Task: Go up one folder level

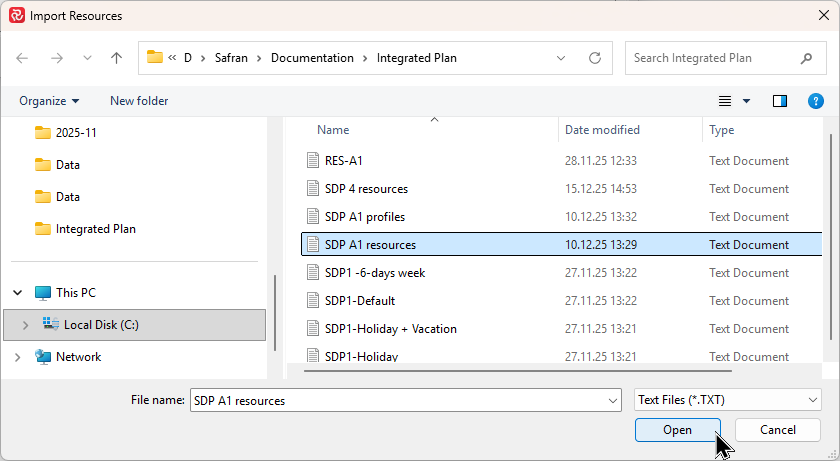Action: pos(116,58)
